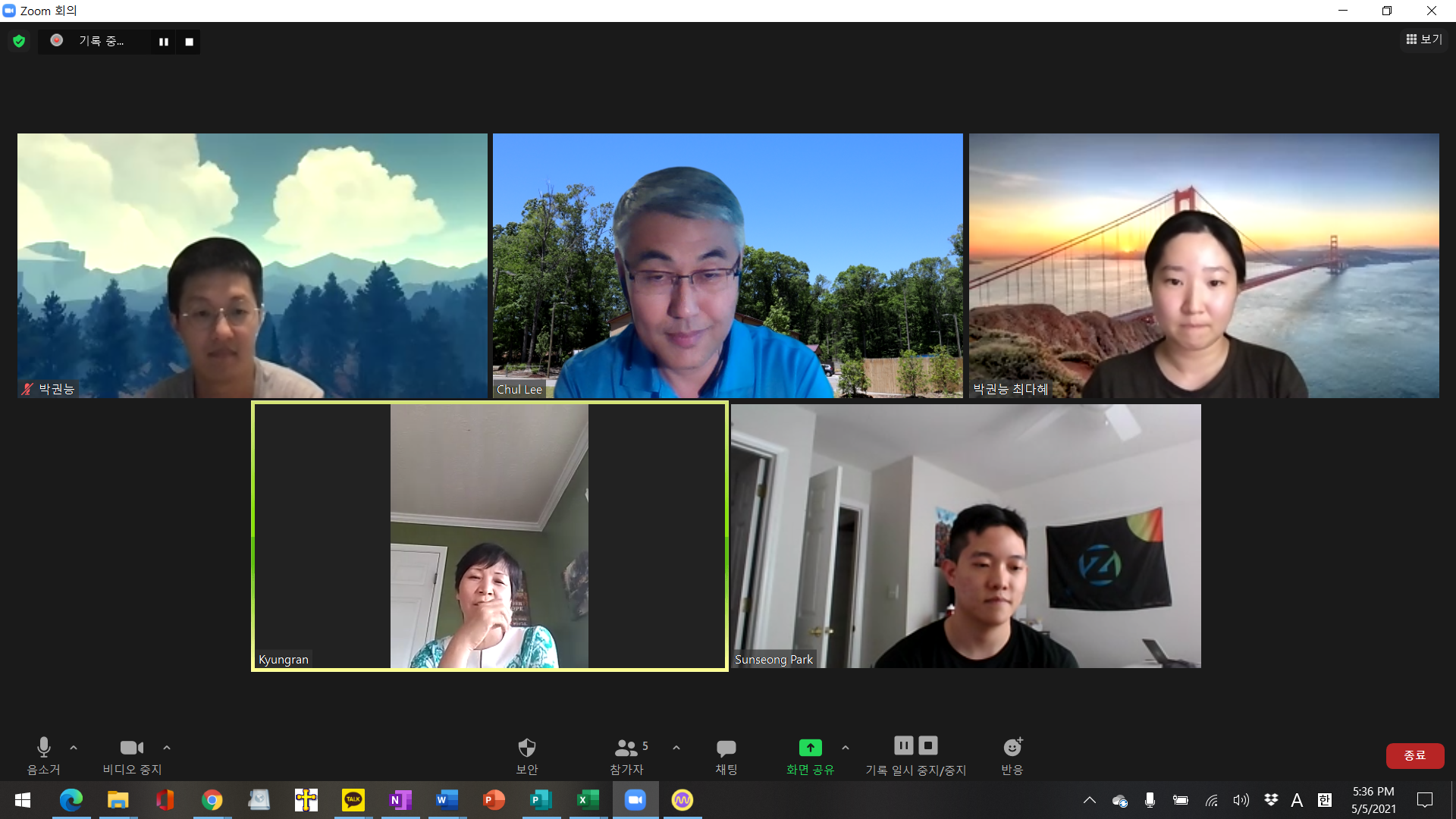Open KakaoTalk from the taskbar
Image resolution: width=1456 pixels, height=819 pixels.
pos(353,800)
